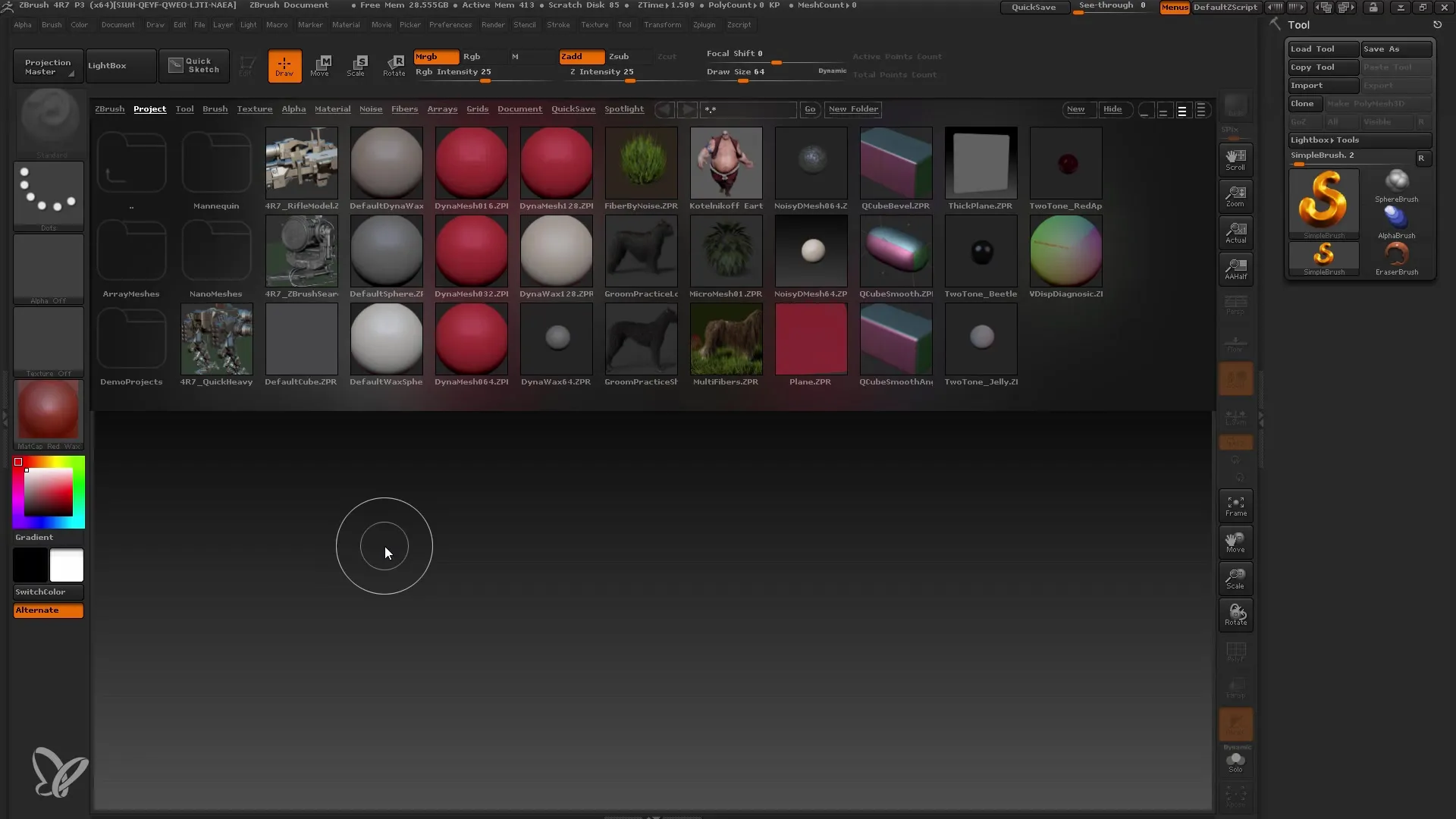Switch to the Document tab
Image resolution: width=1456 pixels, height=819 pixels.
[x=520, y=108]
